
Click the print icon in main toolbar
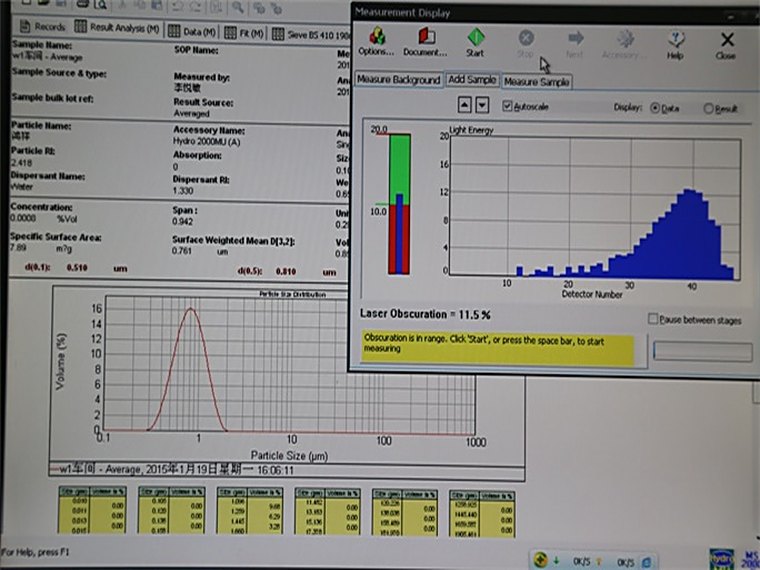click(x=82, y=4)
